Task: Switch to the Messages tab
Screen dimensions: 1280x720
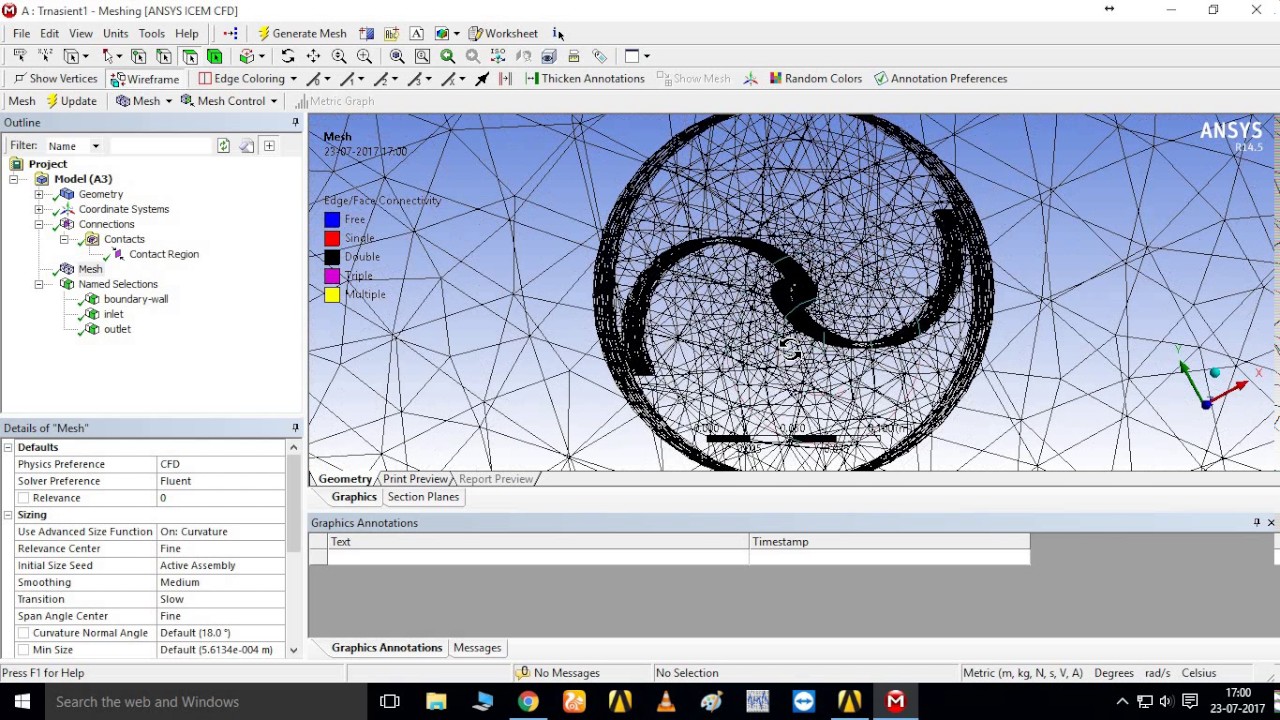Action: coord(477,648)
